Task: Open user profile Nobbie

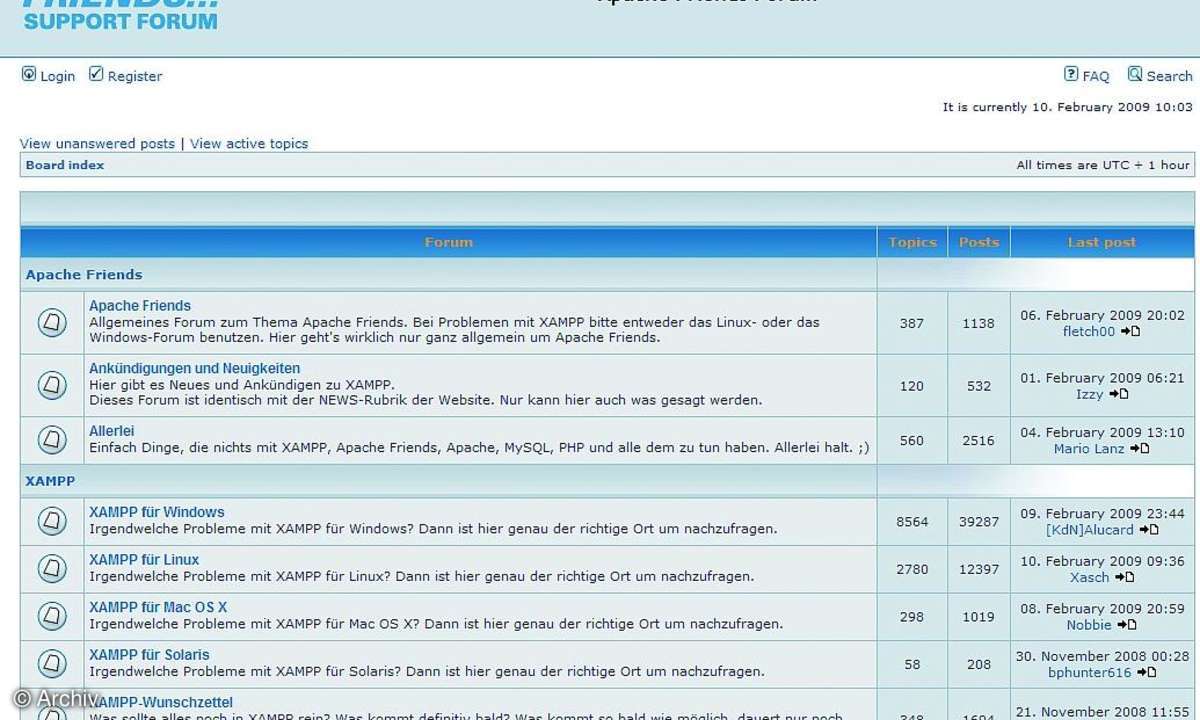Action: click(1089, 625)
